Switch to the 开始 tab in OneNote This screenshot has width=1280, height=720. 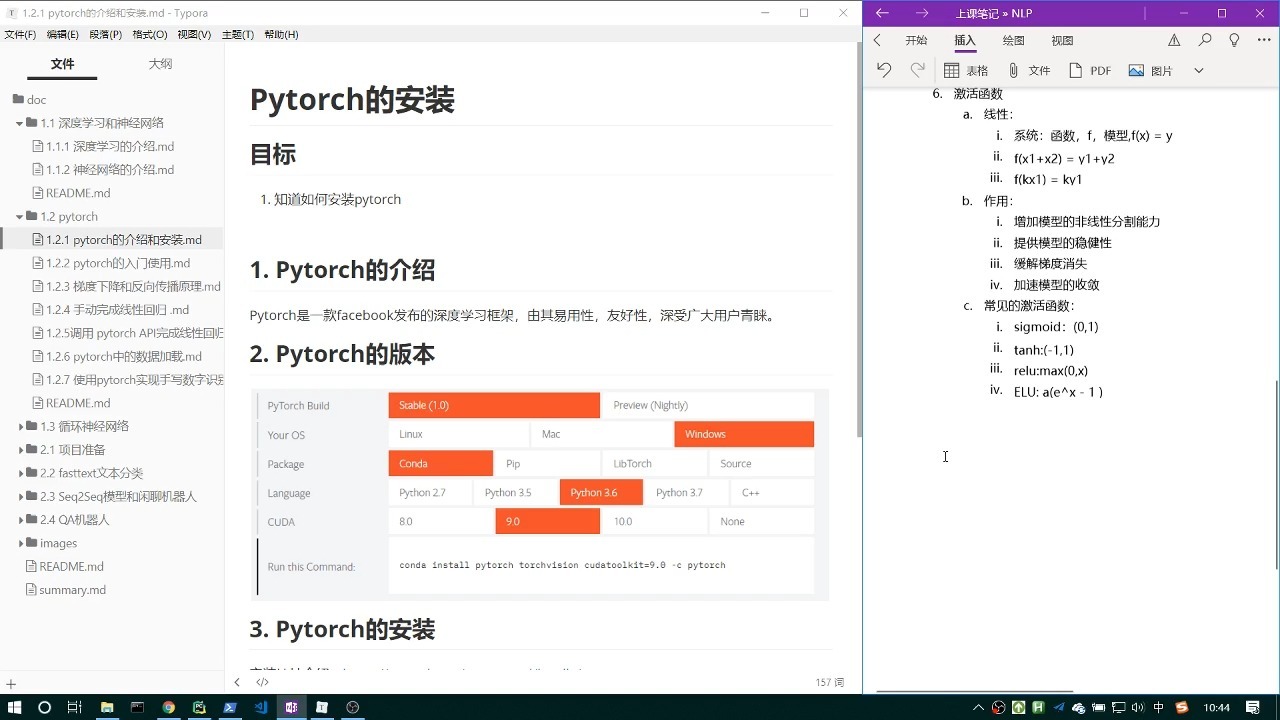pos(916,41)
